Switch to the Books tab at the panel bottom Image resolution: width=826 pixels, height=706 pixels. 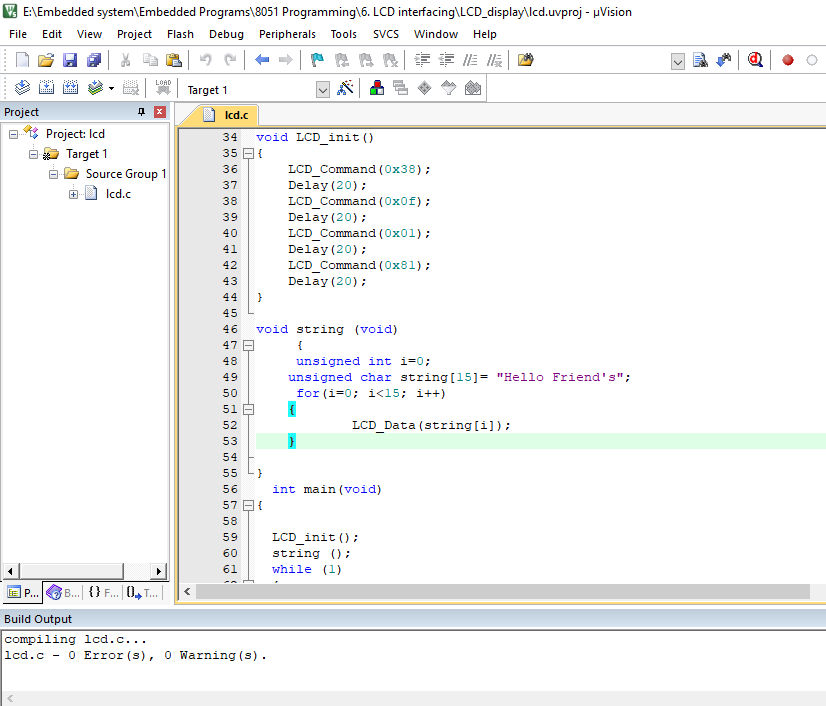(x=63, y=593)
